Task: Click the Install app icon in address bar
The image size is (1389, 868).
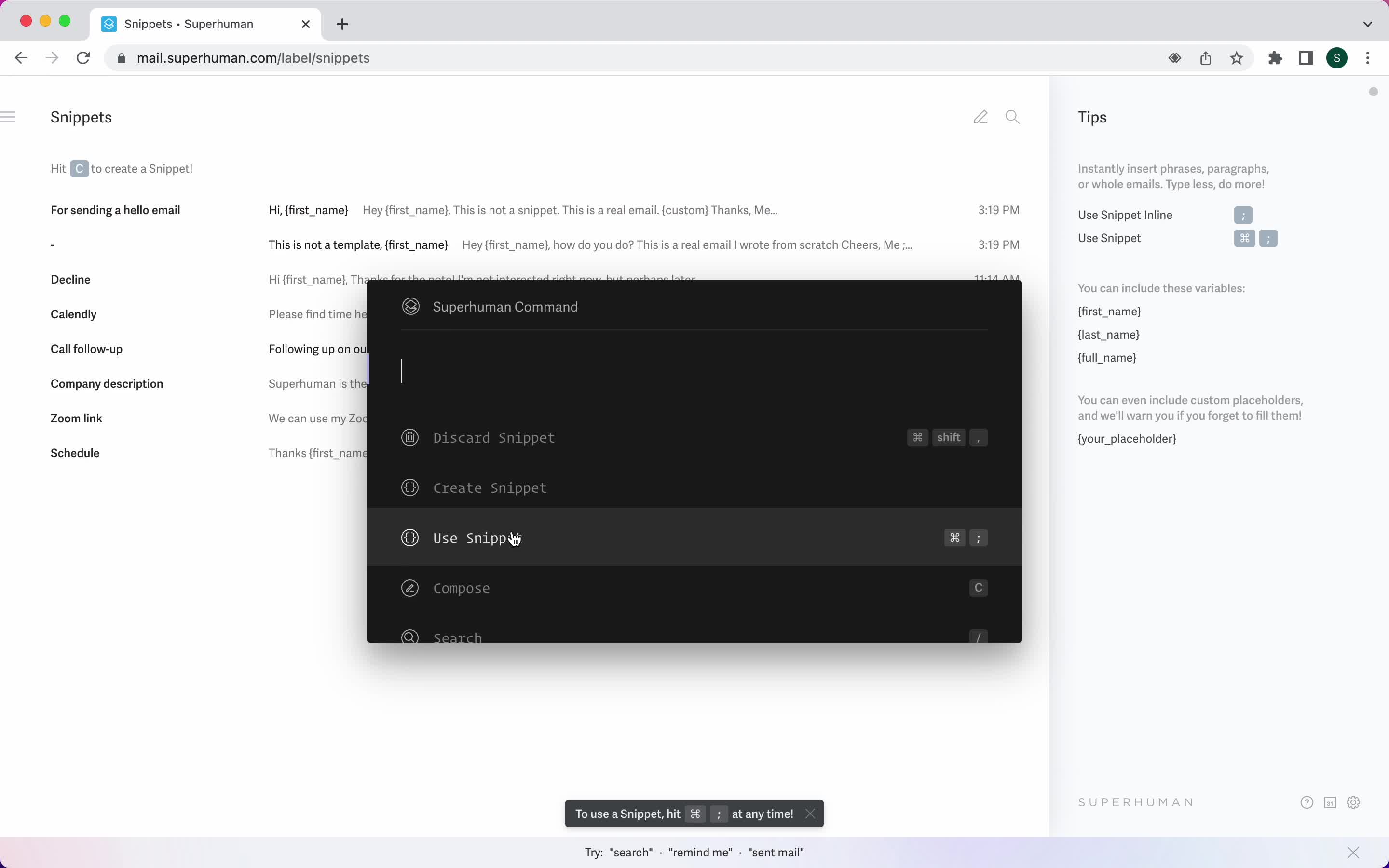Action: 1174,58
